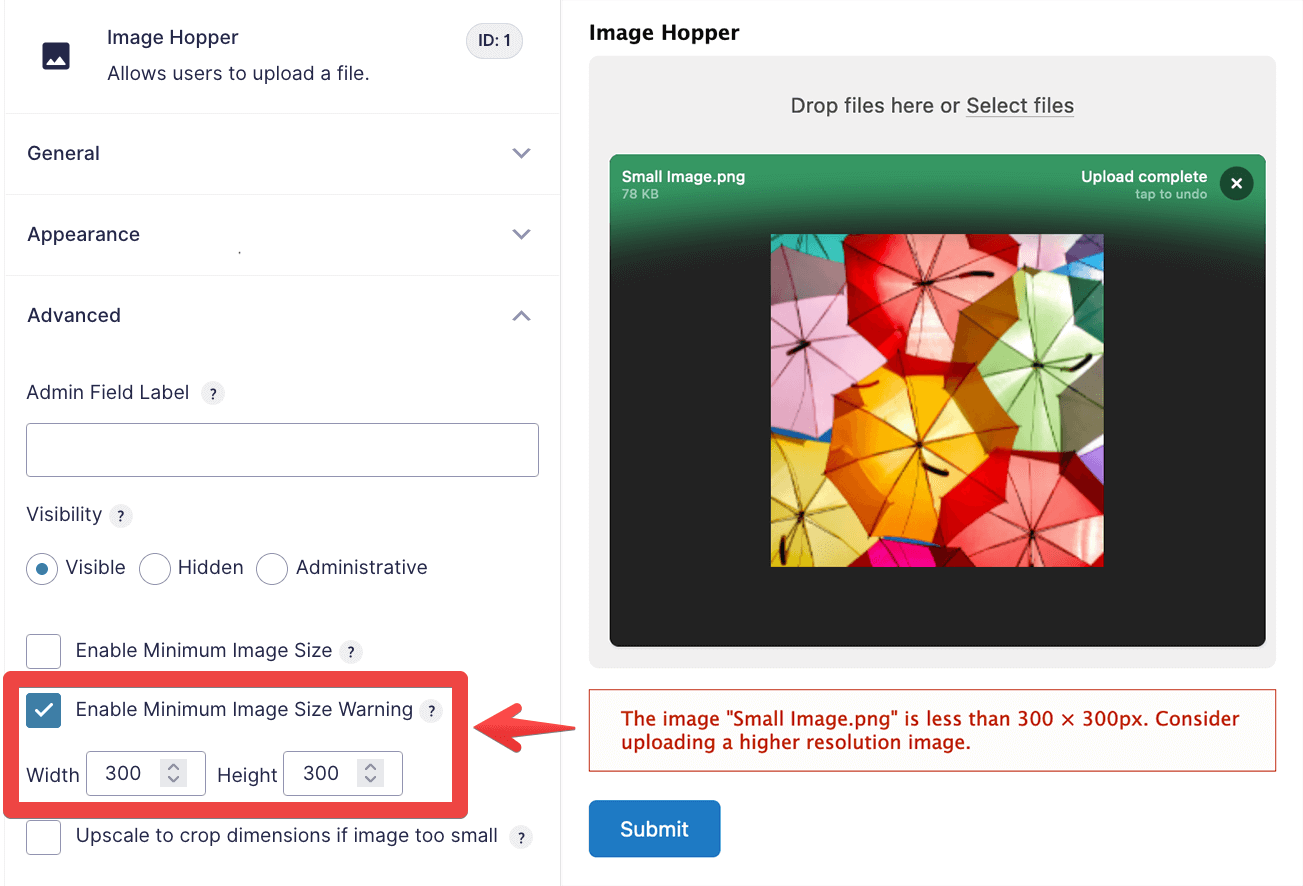View help for Enable Minimum Image Size
The image size is (1303, 886).
click(x=351, y=651)
